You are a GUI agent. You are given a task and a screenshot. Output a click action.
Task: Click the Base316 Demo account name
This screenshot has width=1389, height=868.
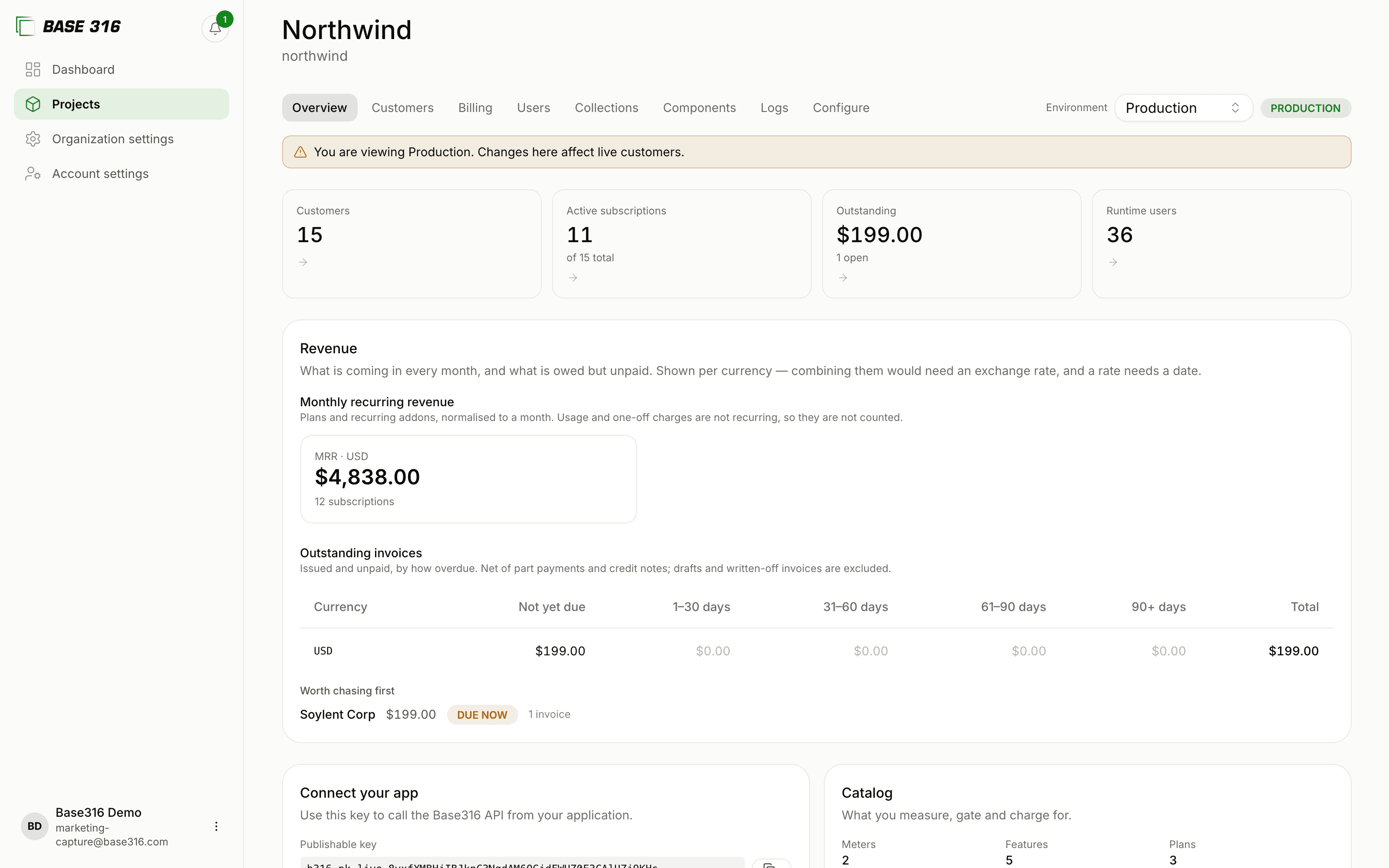click(98, 812)
